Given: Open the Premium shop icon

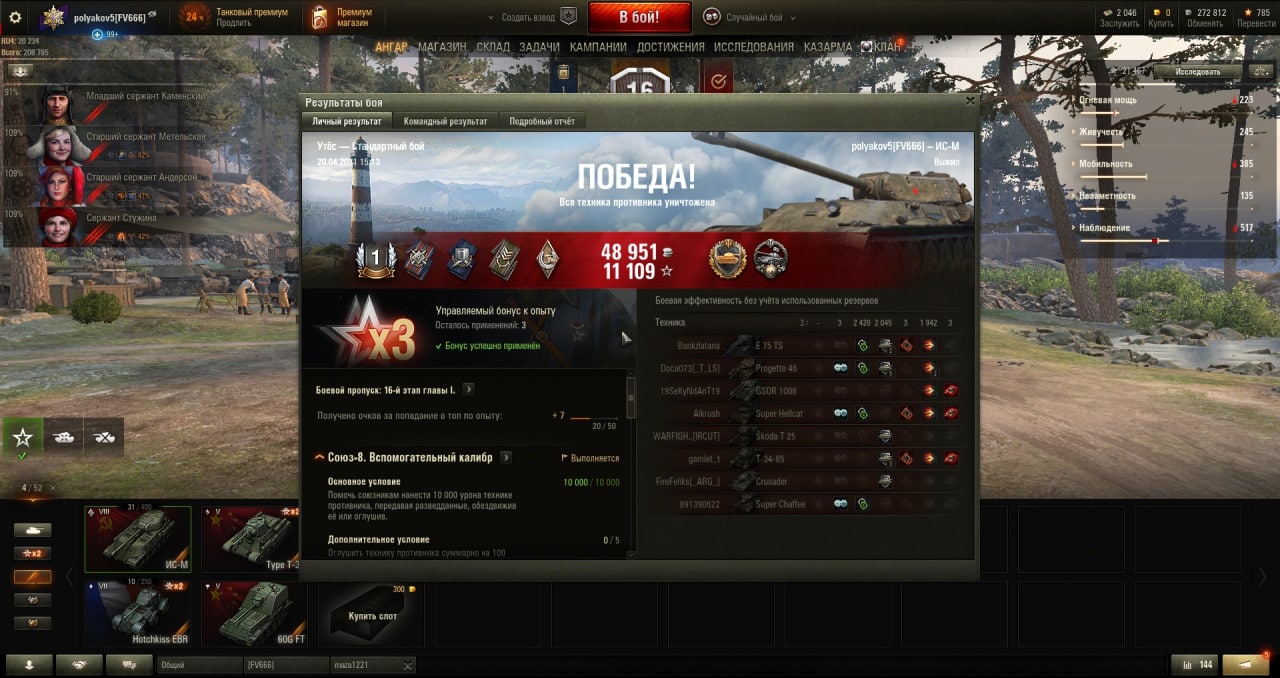Looking at the screenshot, I should click(319, 17).
